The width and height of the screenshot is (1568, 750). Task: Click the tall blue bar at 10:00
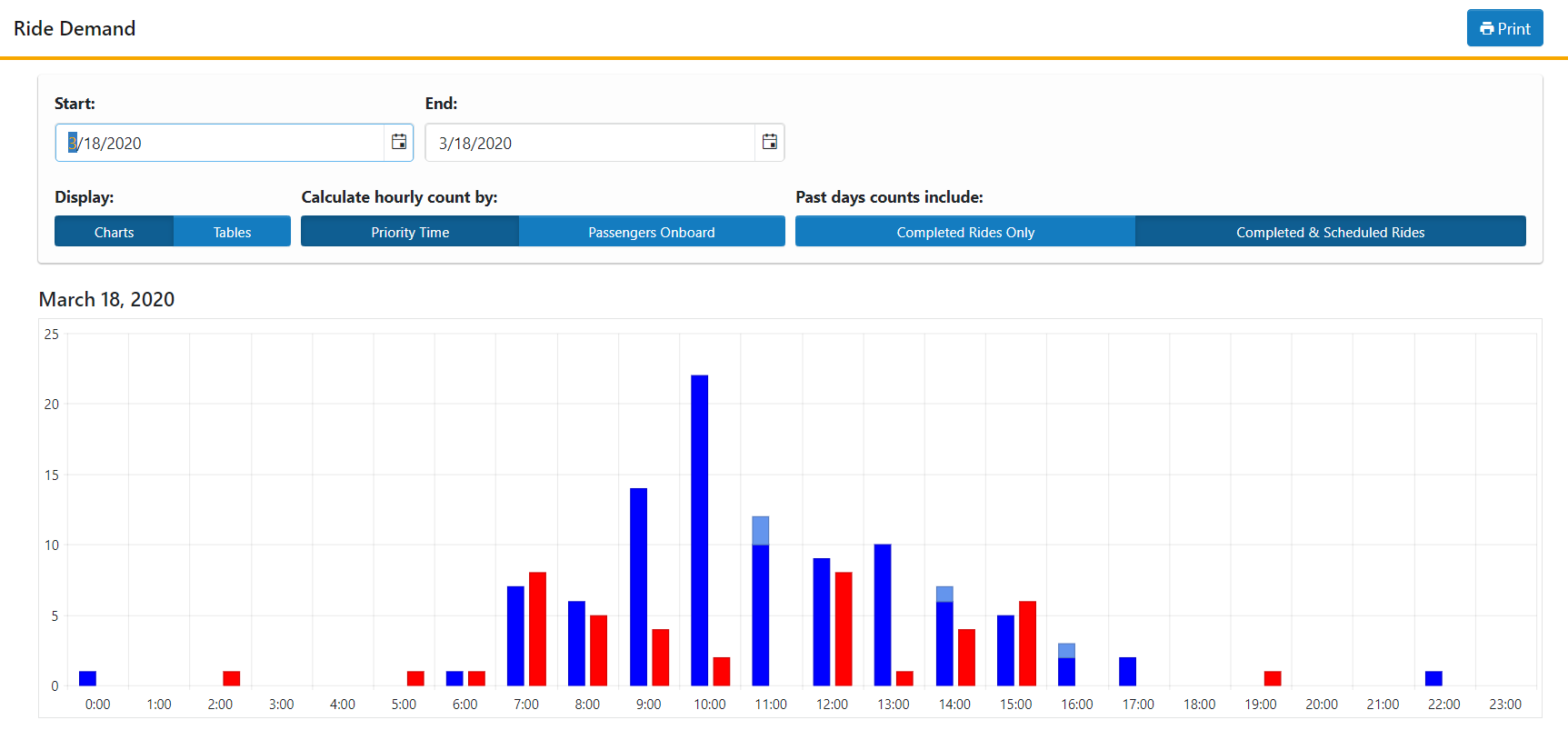pyautogui.click(x=700, y=530)
